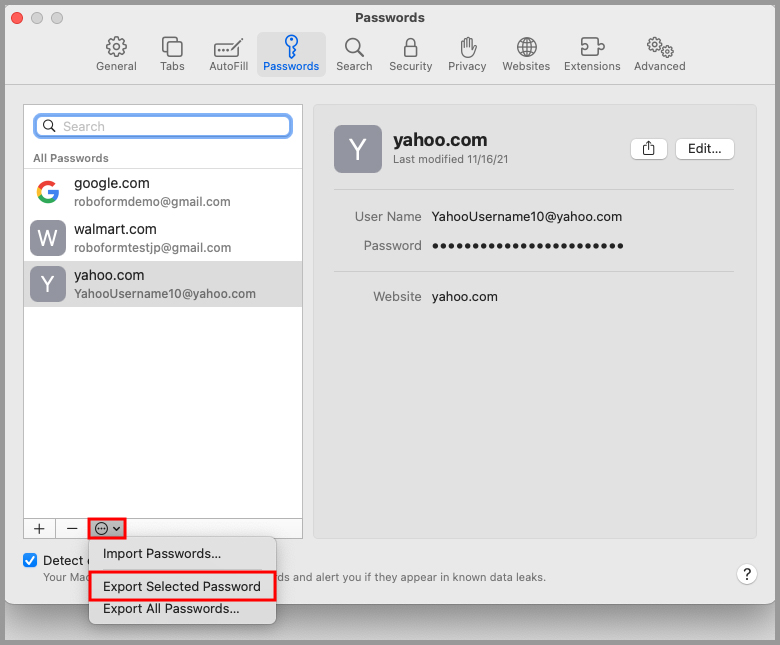Open the Search preferences pane

click(354, 54)
